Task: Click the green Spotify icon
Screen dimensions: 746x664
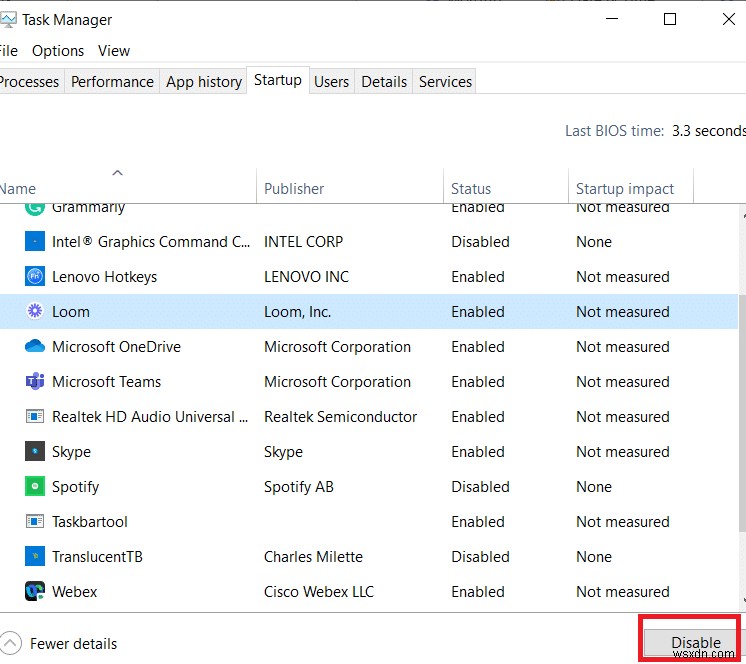Action: (35, 487)
